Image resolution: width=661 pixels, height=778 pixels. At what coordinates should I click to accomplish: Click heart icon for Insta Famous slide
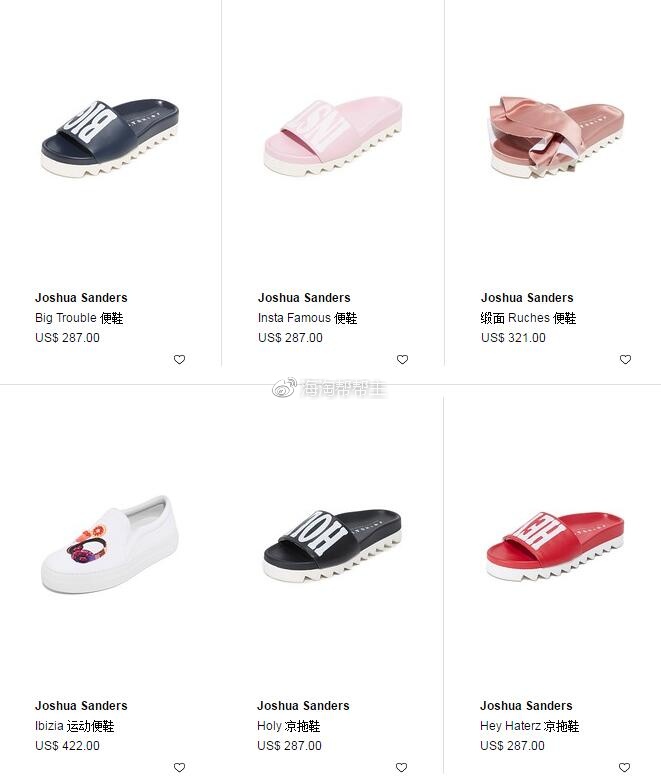click(x=402, y=359)
